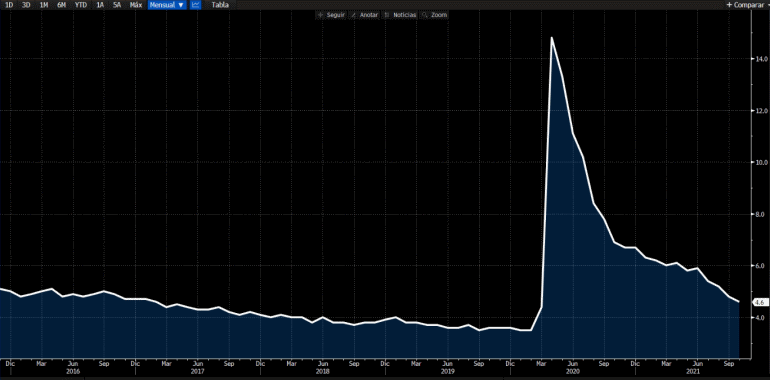The width and height of the screenshot is (770, 380).
Task: Switch to the Tabla view
Action: (x=219, y=5)
